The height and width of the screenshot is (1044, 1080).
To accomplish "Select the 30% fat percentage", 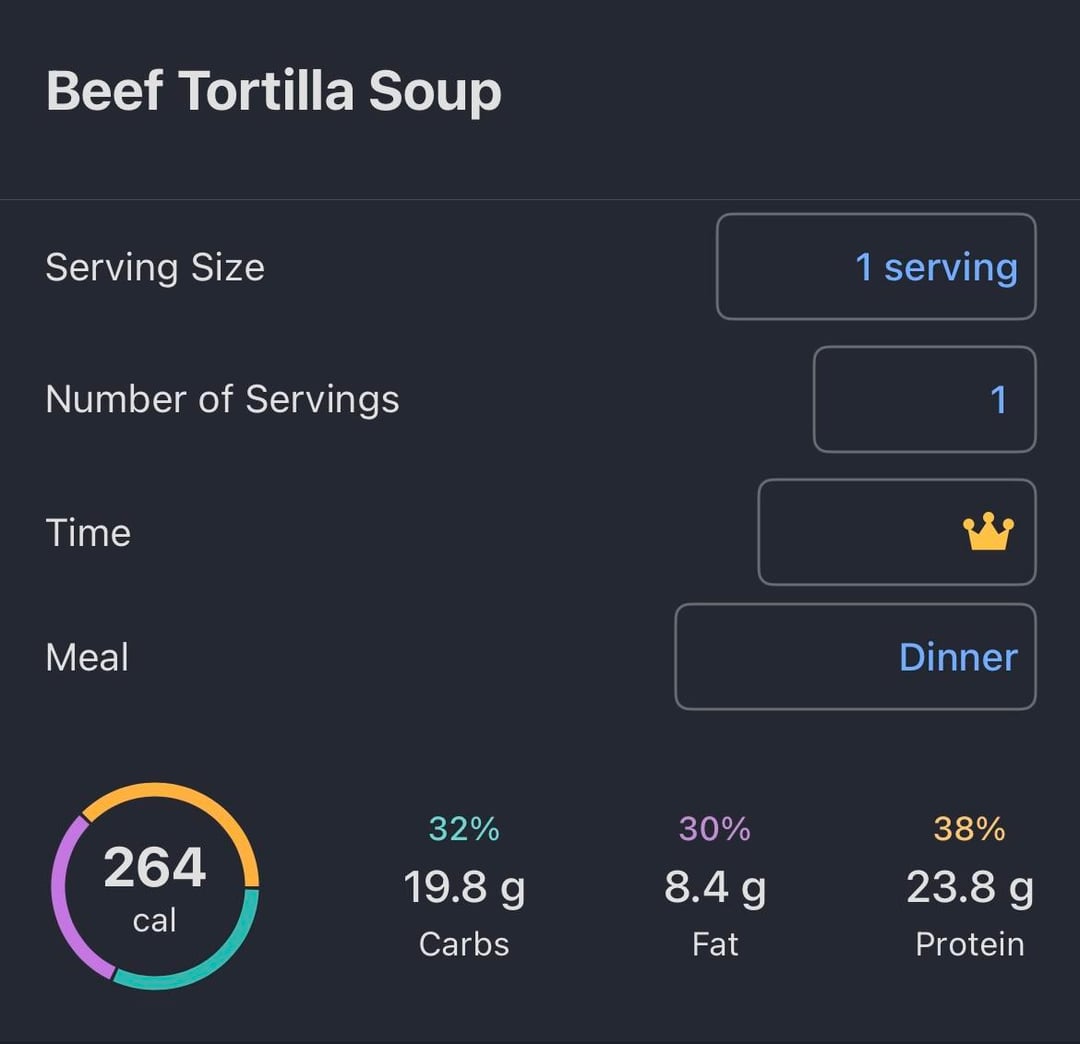I will 715,829.
